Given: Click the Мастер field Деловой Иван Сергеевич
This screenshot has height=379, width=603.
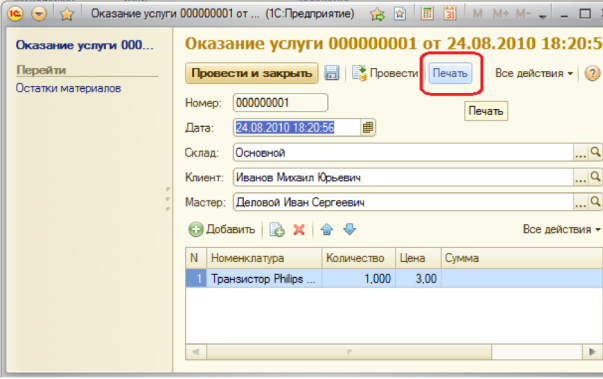Looking at the screenshot, I should point(403,202).
